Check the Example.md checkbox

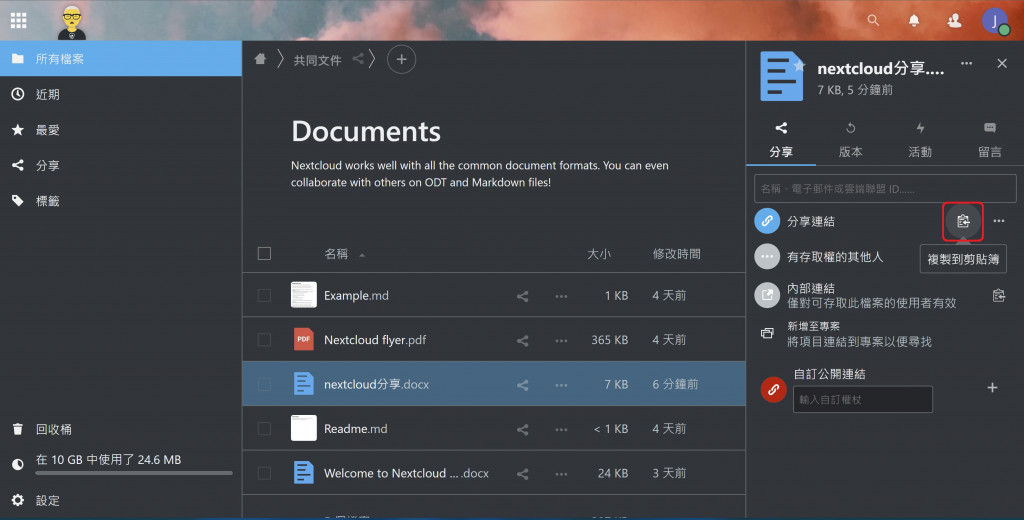[264, 295]
